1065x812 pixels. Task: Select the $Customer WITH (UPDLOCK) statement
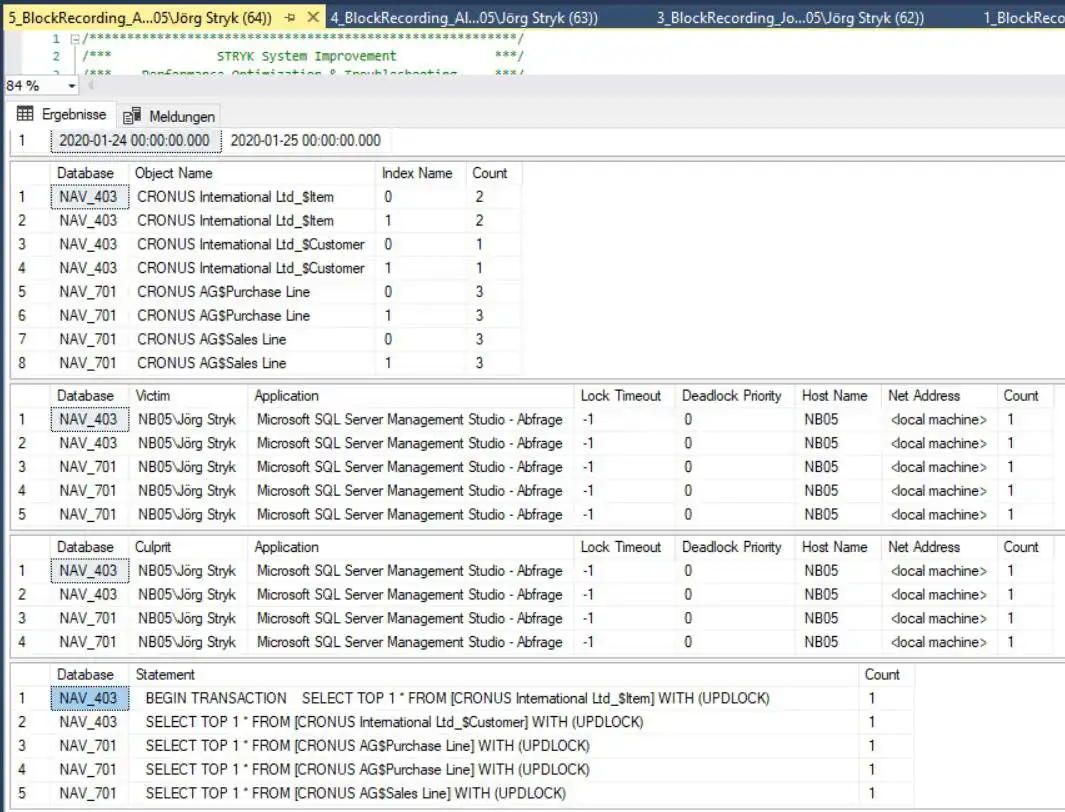(x=494, y=722)
